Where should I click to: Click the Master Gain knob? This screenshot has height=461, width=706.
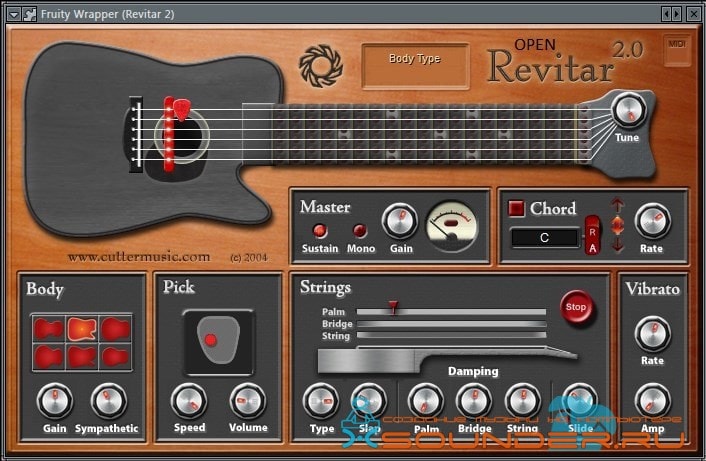pos(400,221)
